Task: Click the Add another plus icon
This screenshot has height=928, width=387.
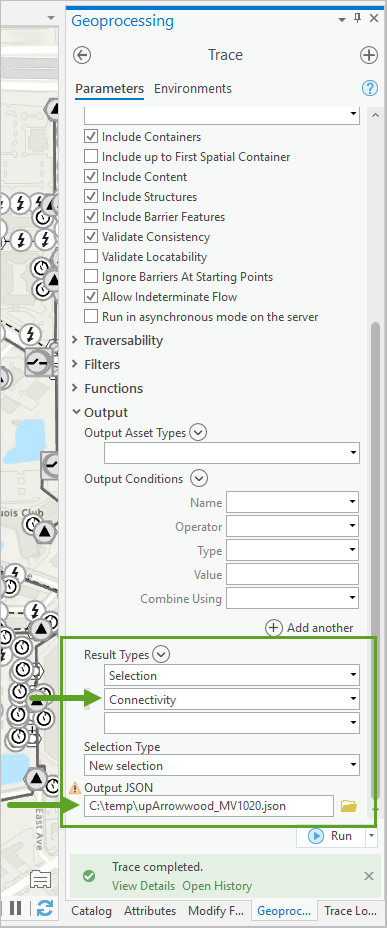Action: (x=273, y=628)
